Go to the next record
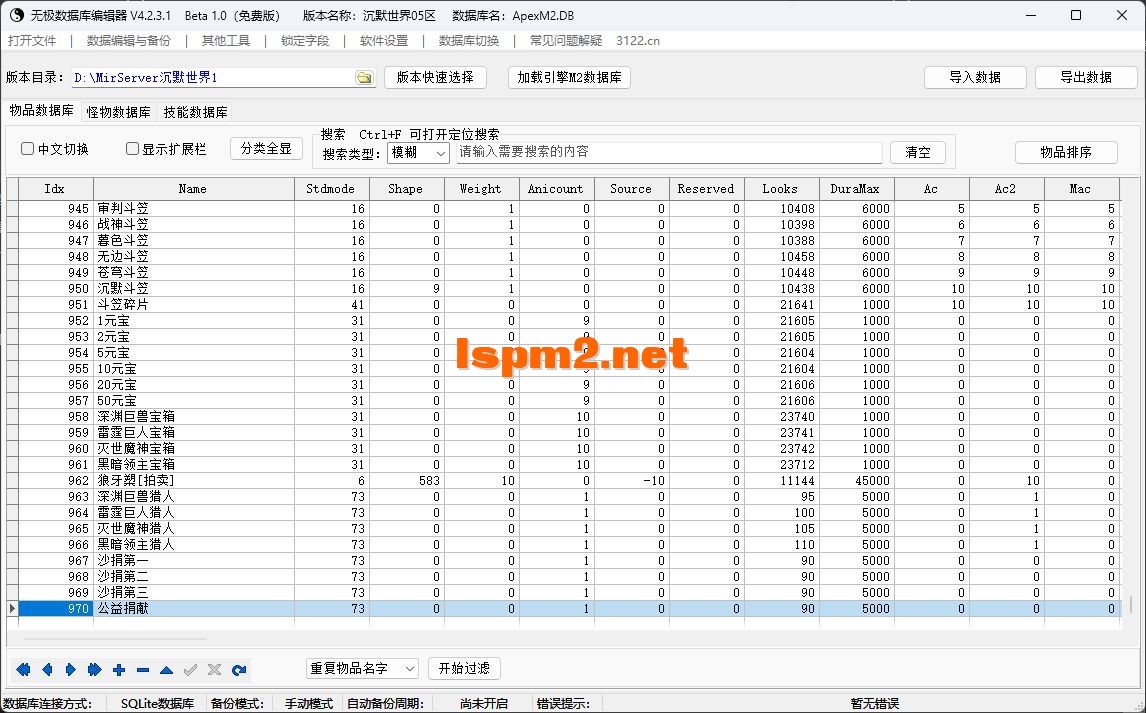 70,669
